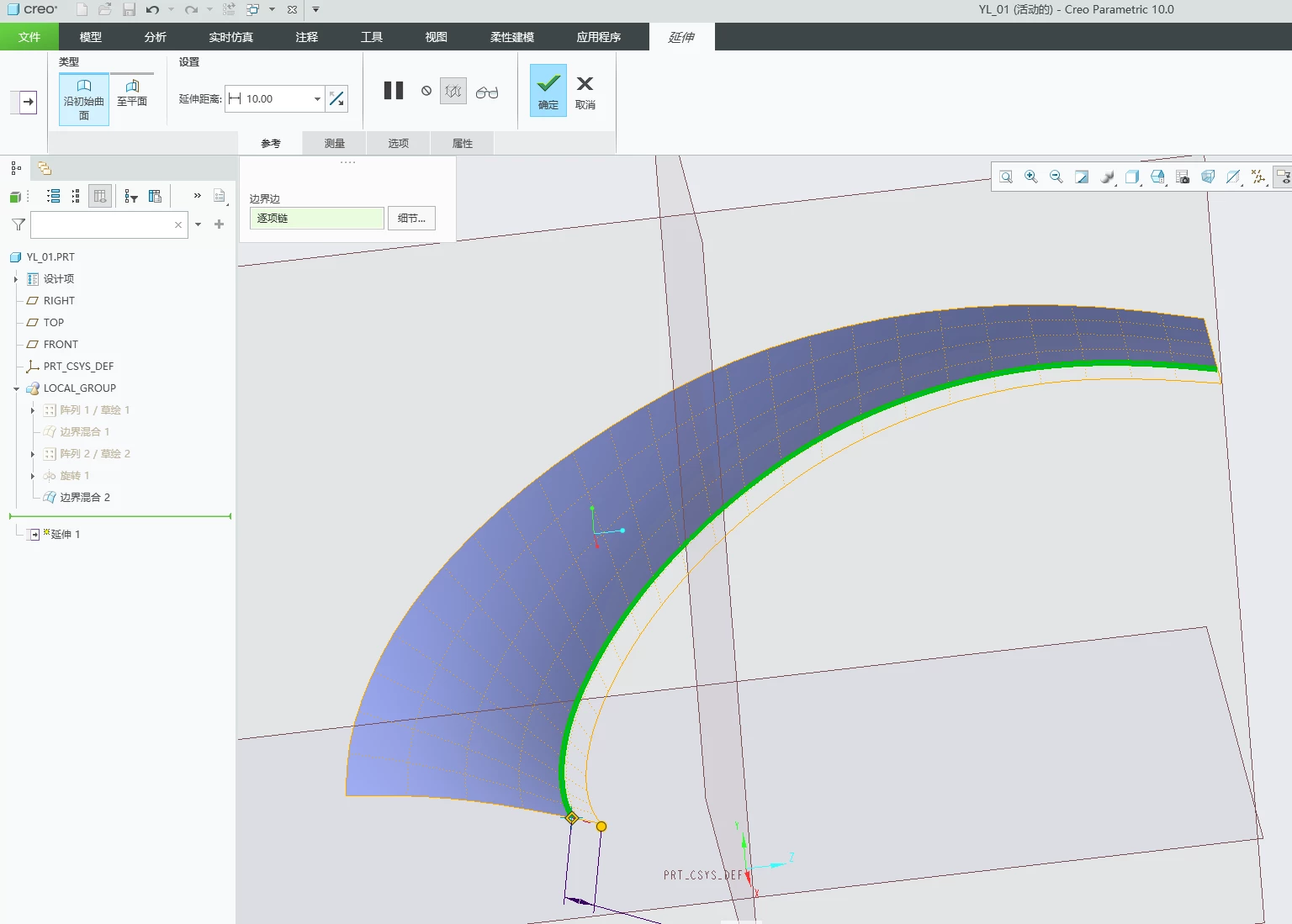1292x924 pixels.
Task: Toggle the no-preview mode icon
Action: (426, 91)
